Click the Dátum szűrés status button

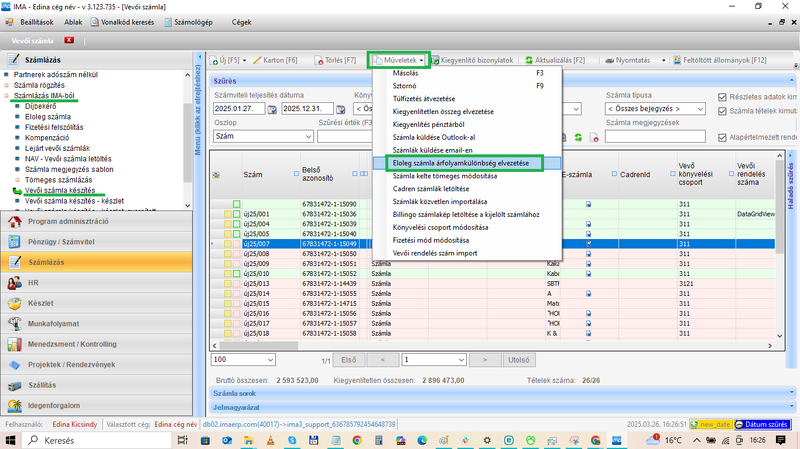762,425
